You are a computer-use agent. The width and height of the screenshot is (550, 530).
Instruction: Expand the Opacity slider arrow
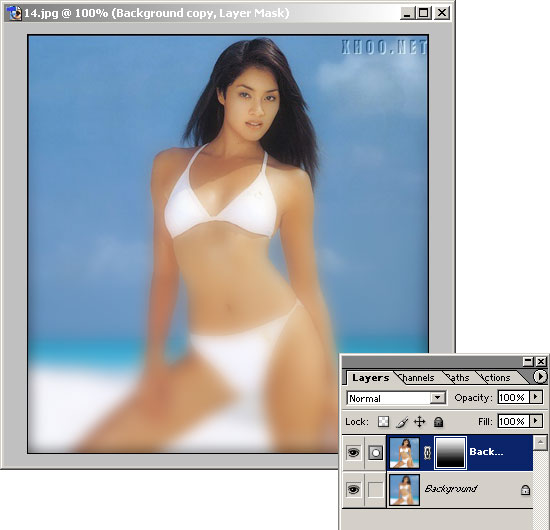point(536,397)
